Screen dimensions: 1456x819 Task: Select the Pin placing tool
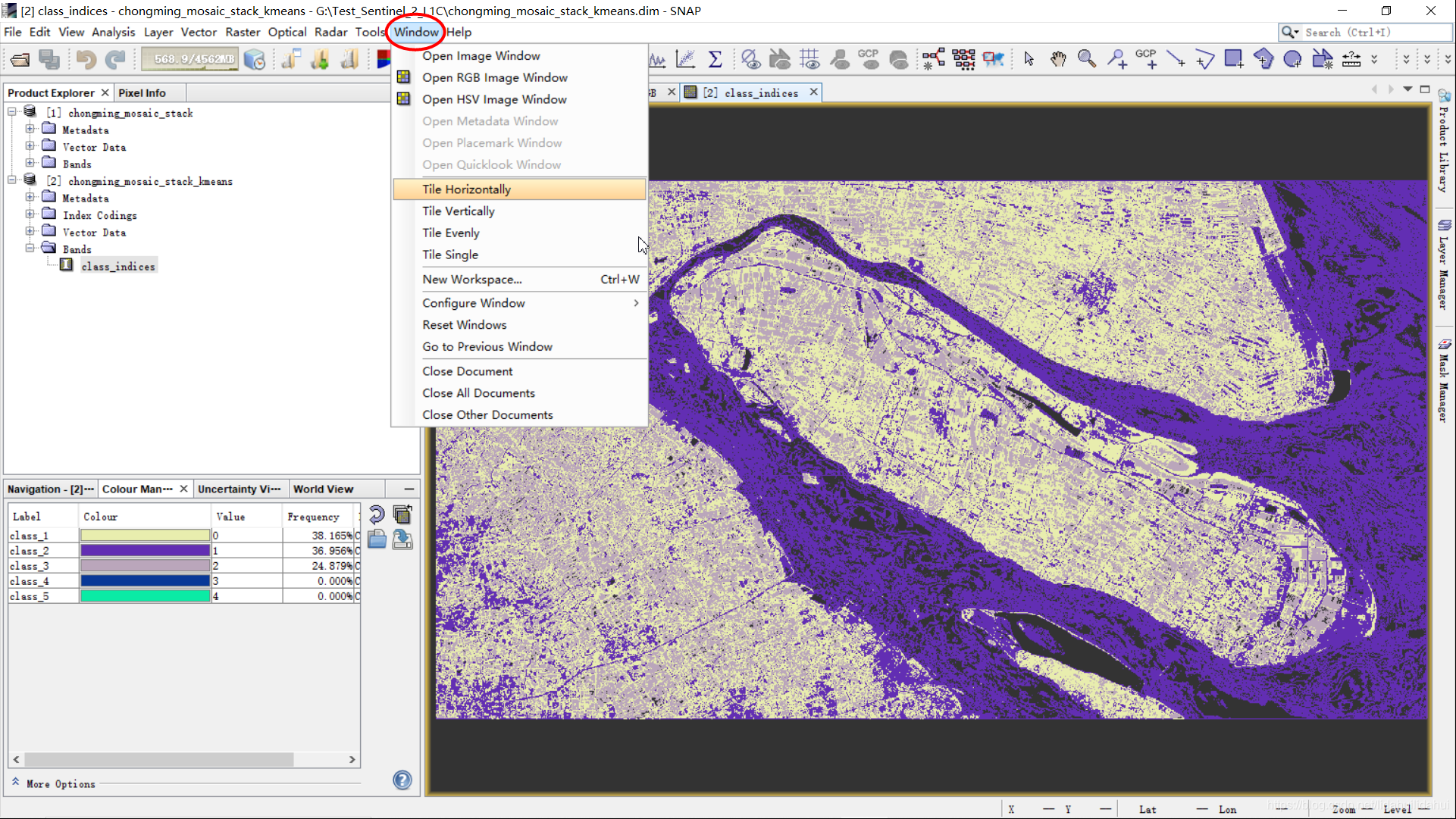coord(1116,59)
